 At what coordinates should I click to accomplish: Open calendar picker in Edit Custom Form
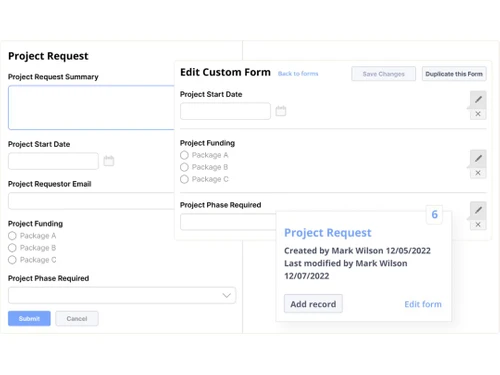click(281, 111)
